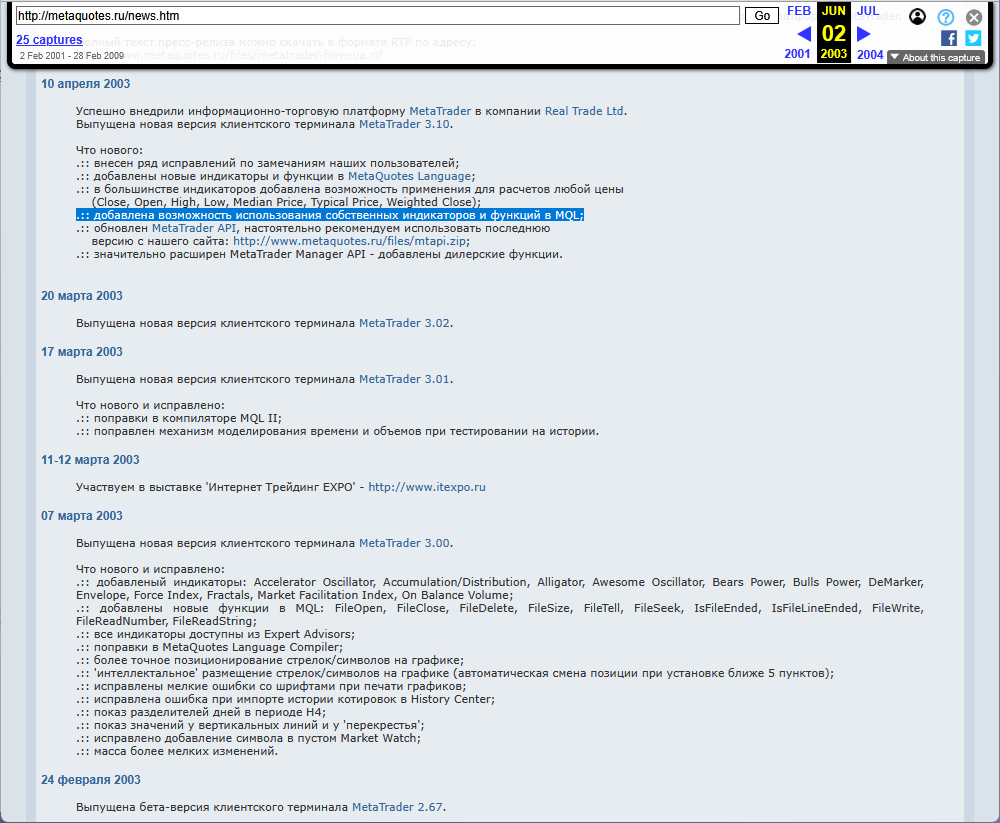This screenshot has width=1000, height=823.
Task: Select year 2001 in timeline
Action: point(797,54)
